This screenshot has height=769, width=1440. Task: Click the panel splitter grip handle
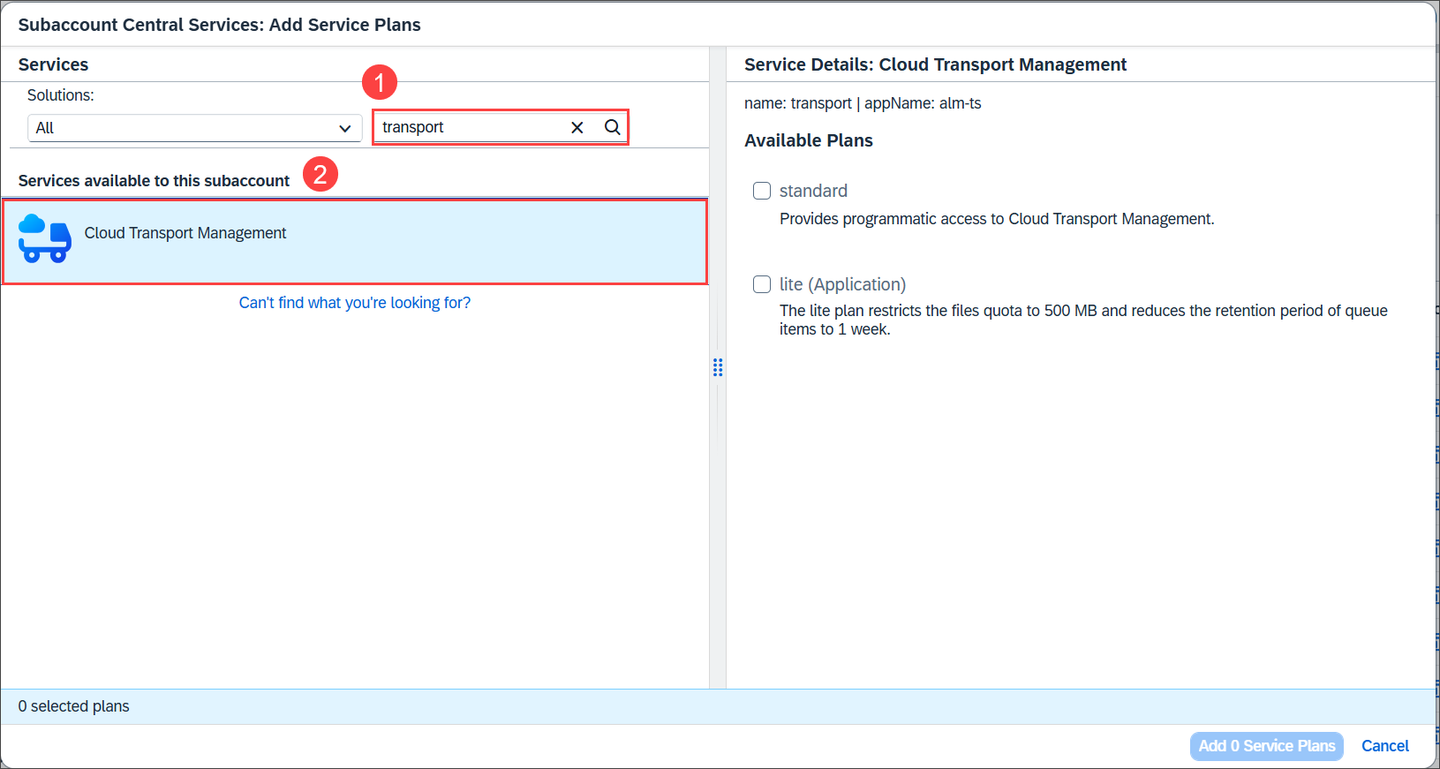(718, 368)
